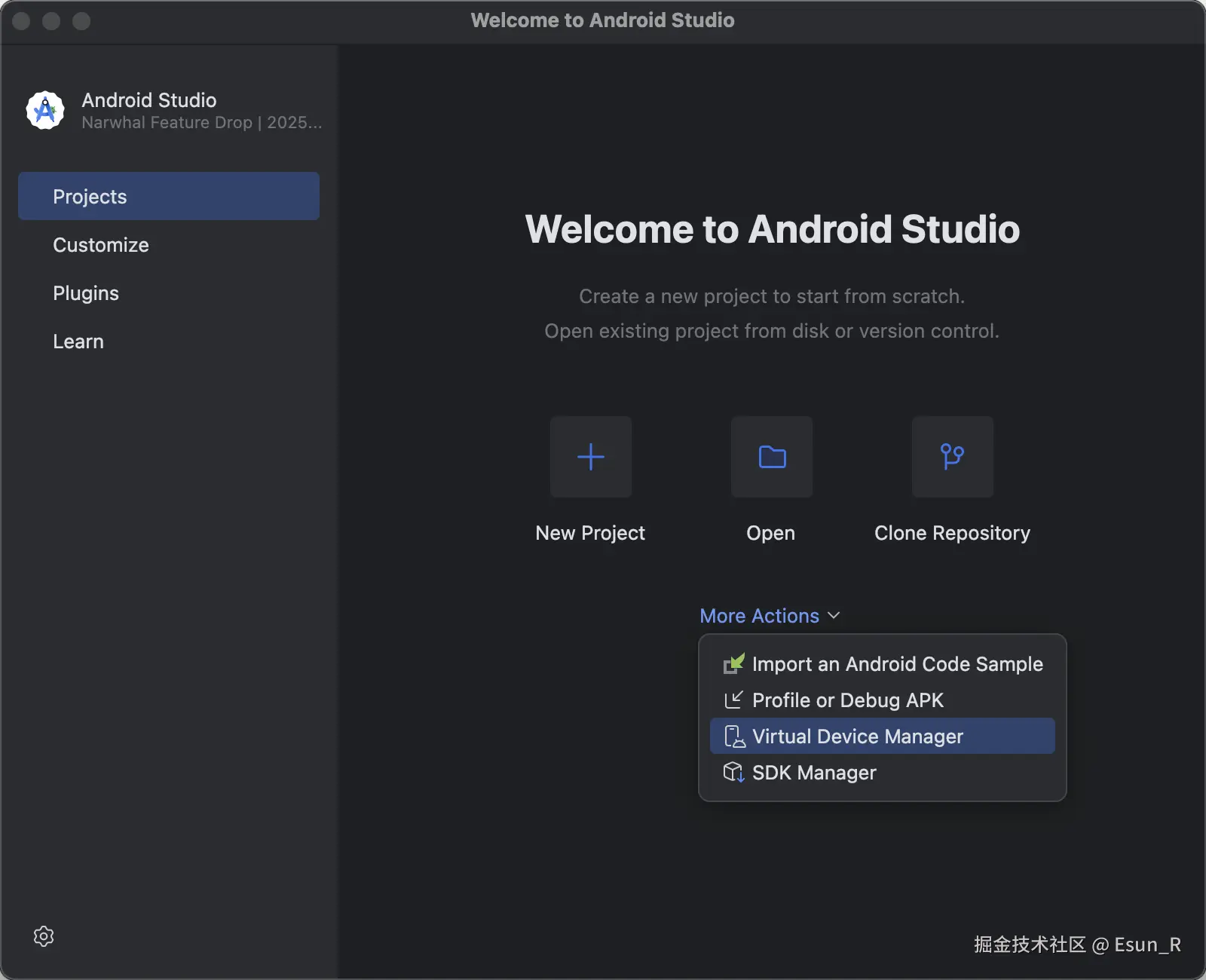Screen dimensions: 1206x980
Task: Open Virtual Device Manager from menu
Action: (883, 736)
